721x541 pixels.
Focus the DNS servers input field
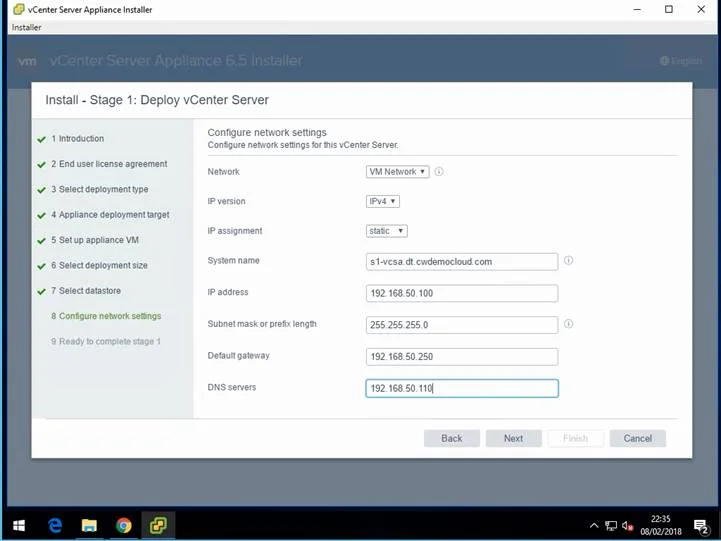[462, 388]
